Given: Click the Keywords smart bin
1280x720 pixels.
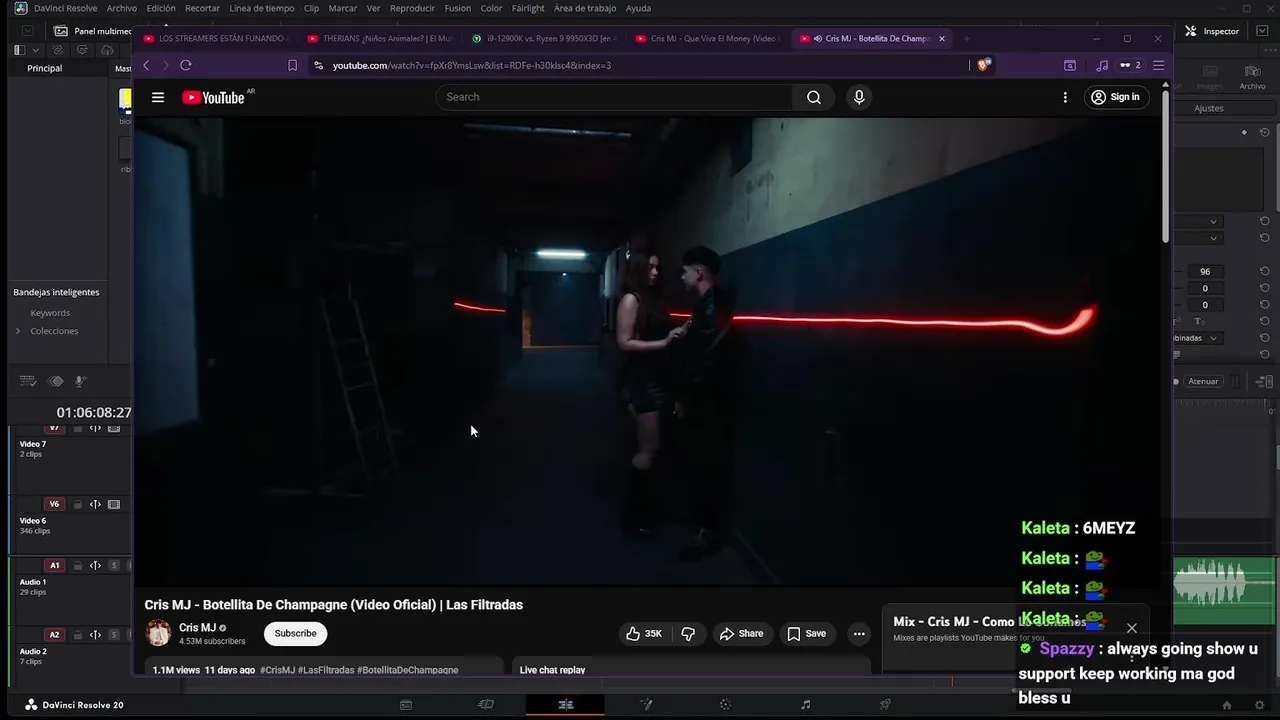Looking at the screenshot, I should pos(50,313).
